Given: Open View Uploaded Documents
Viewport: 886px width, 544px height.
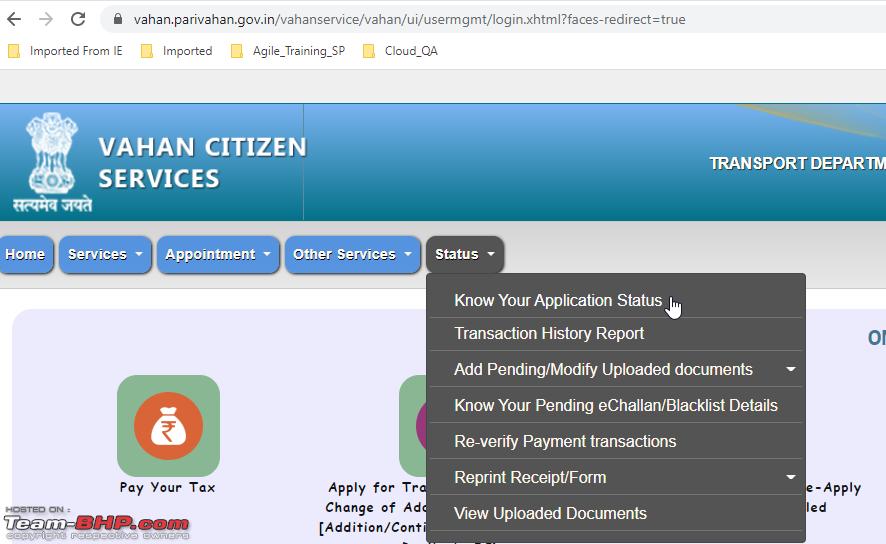Looking at the screenshot, I should (x=616, y=513).
